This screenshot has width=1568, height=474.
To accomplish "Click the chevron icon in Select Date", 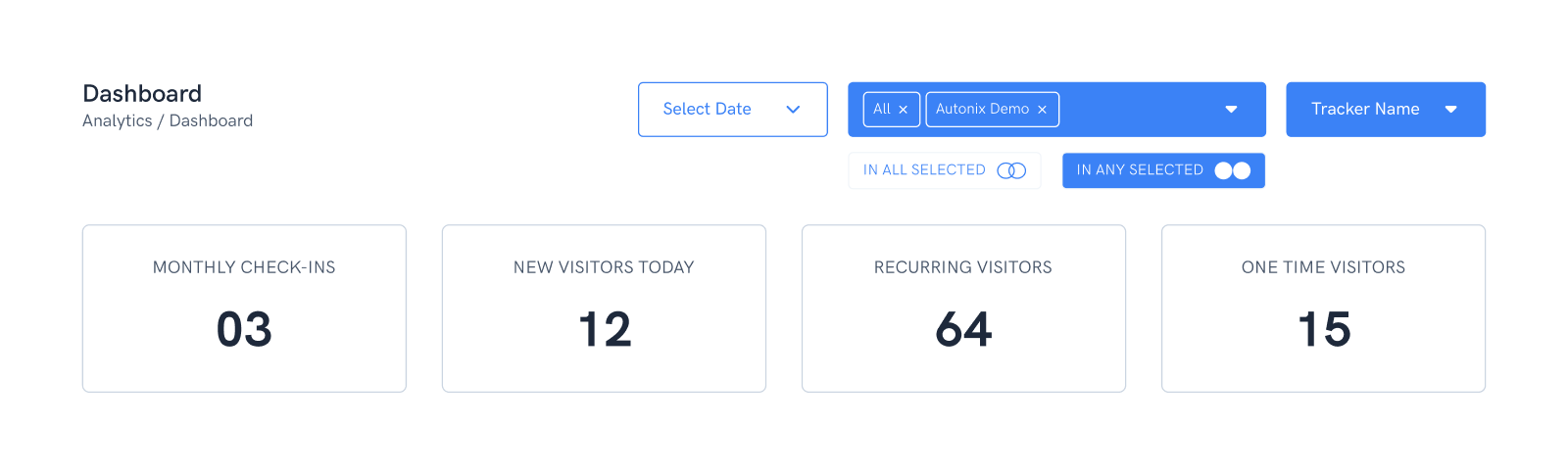I will tap(793, 110).
